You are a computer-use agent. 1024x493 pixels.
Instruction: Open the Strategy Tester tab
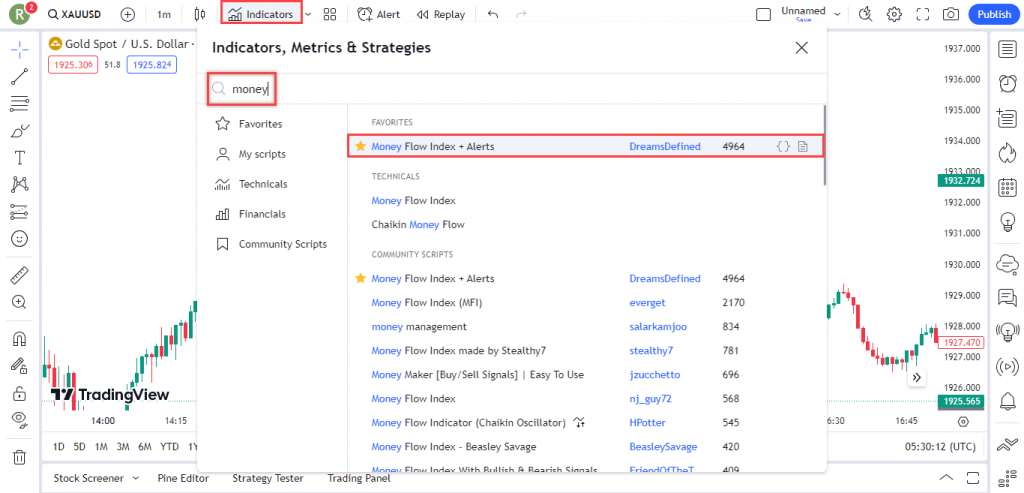tap(268, 478)
